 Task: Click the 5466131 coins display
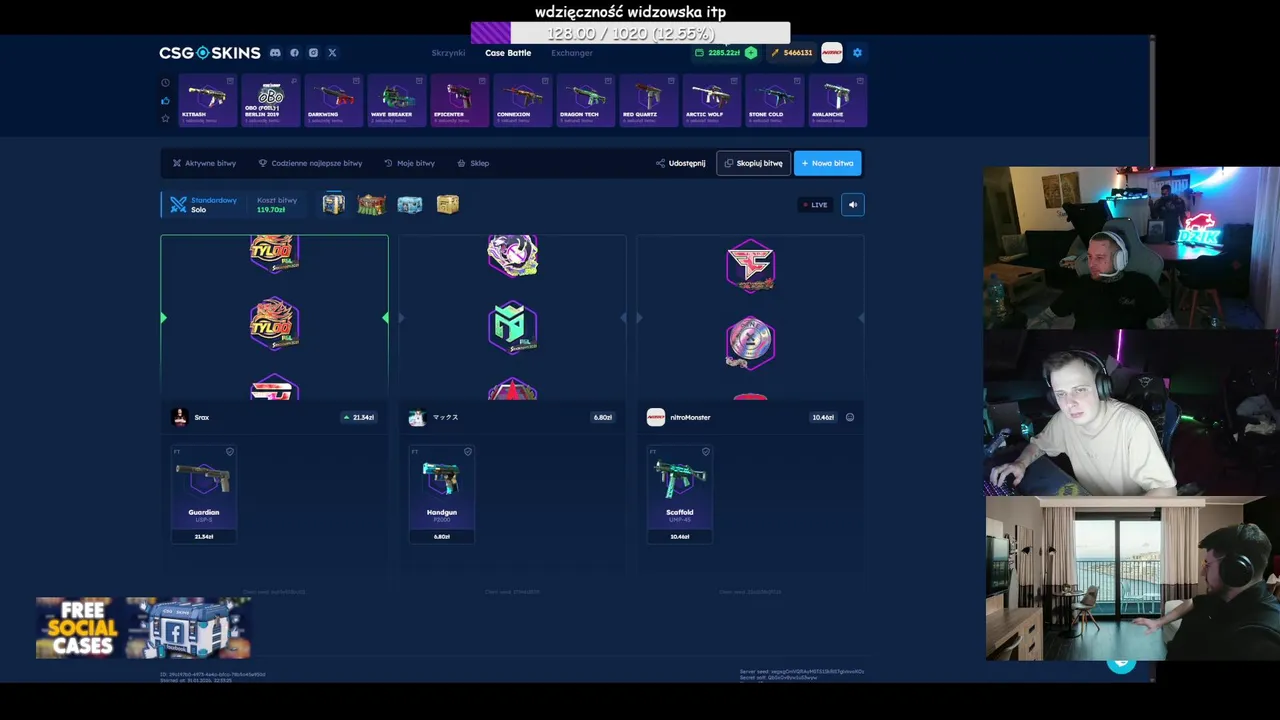point(792,53)
